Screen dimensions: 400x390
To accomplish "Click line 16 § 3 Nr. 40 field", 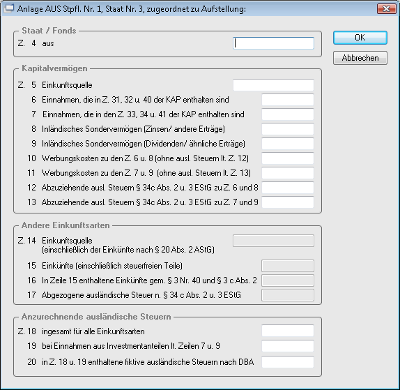I will (x=288, y=281).
